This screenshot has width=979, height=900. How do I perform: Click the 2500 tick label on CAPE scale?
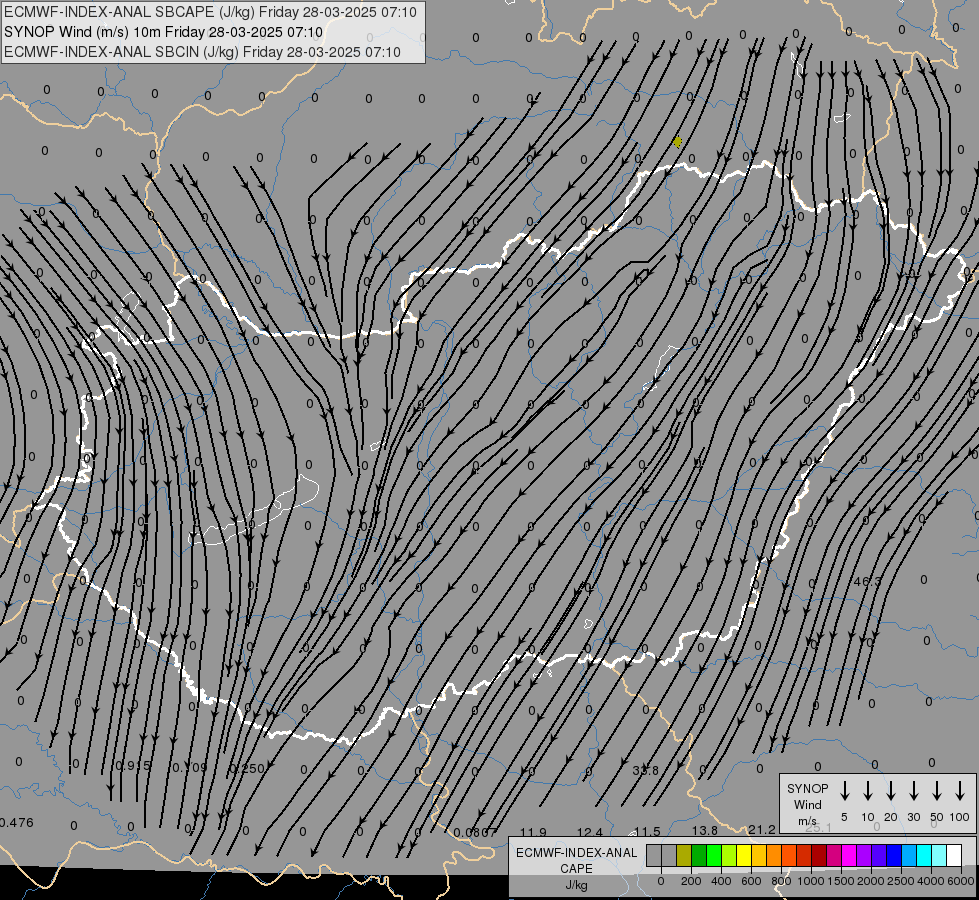pyautogui.click(x=901, y=881)
